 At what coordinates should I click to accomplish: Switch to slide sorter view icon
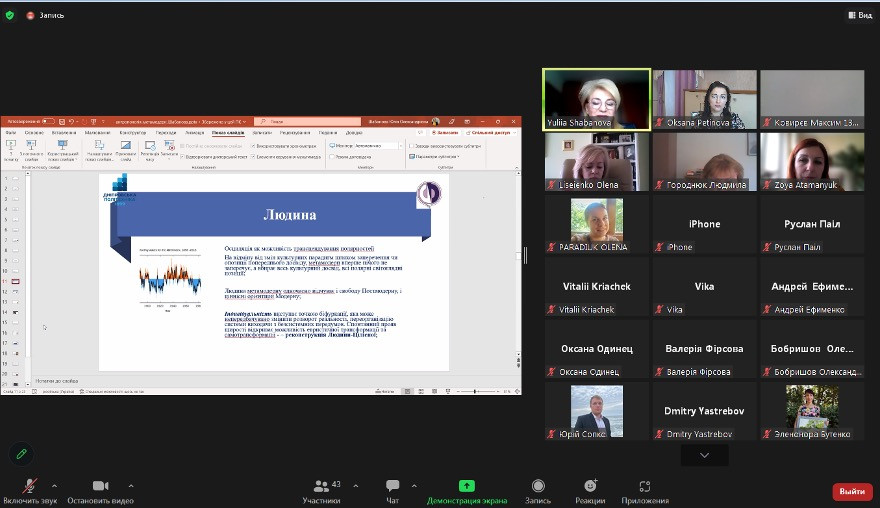421,391
